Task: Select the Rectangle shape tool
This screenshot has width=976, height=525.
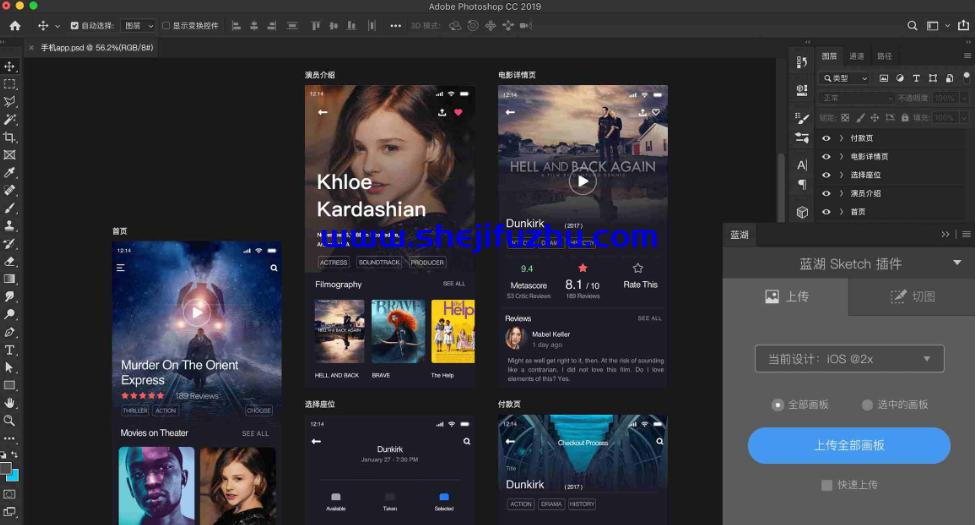Action: coord(9,385)
